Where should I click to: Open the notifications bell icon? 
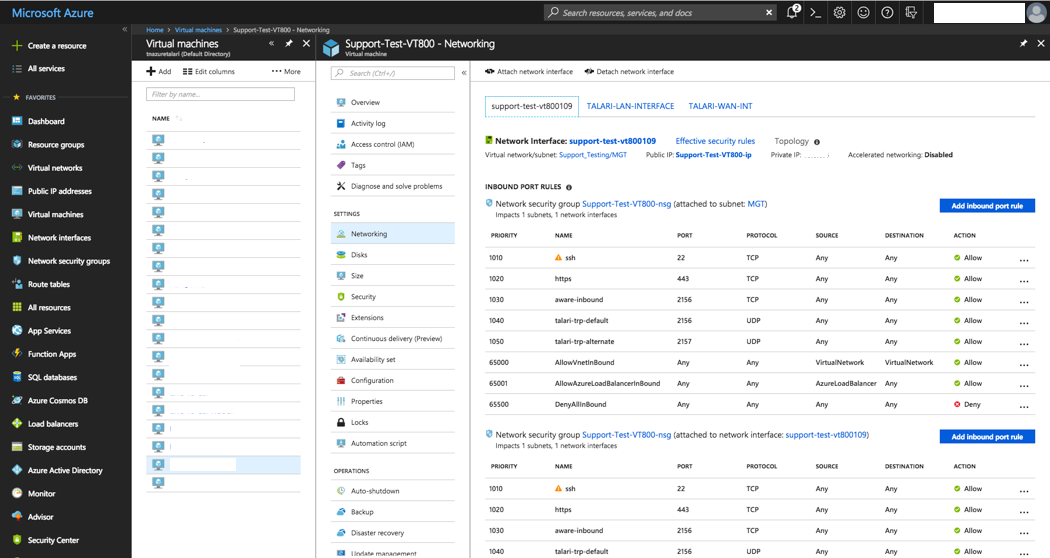pyautogui.click(x=792, y=13)
